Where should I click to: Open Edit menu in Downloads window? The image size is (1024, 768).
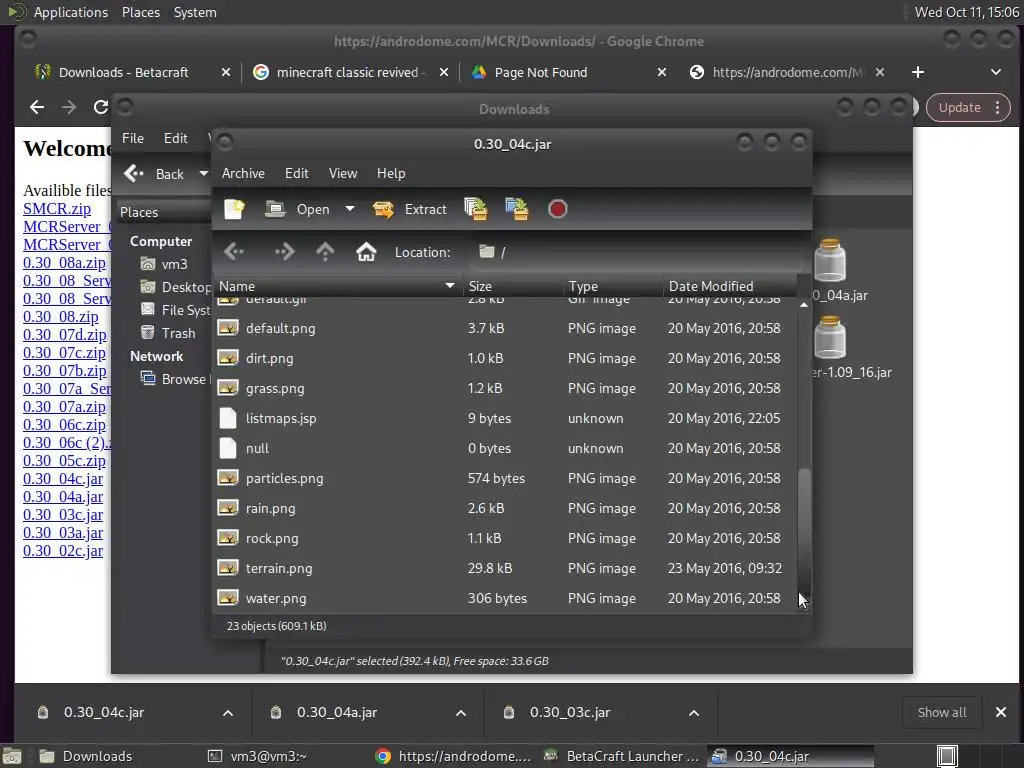[175, 138]
